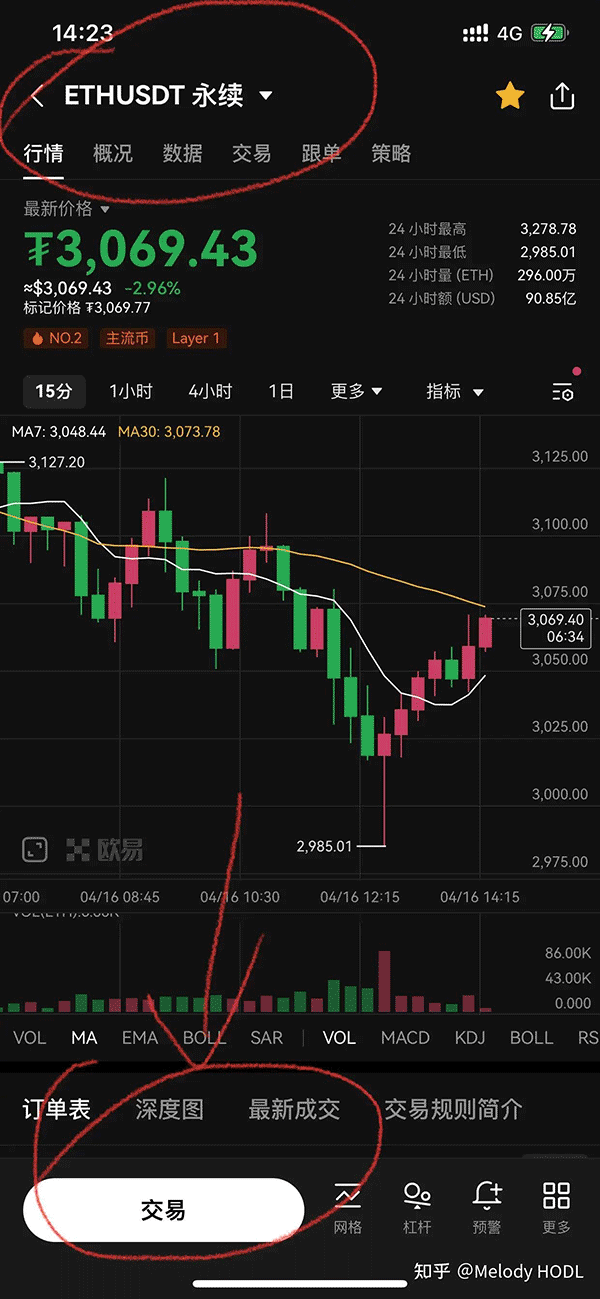Select the 1小时 timeframe
600x1299 pixels.
pos(131,391)
